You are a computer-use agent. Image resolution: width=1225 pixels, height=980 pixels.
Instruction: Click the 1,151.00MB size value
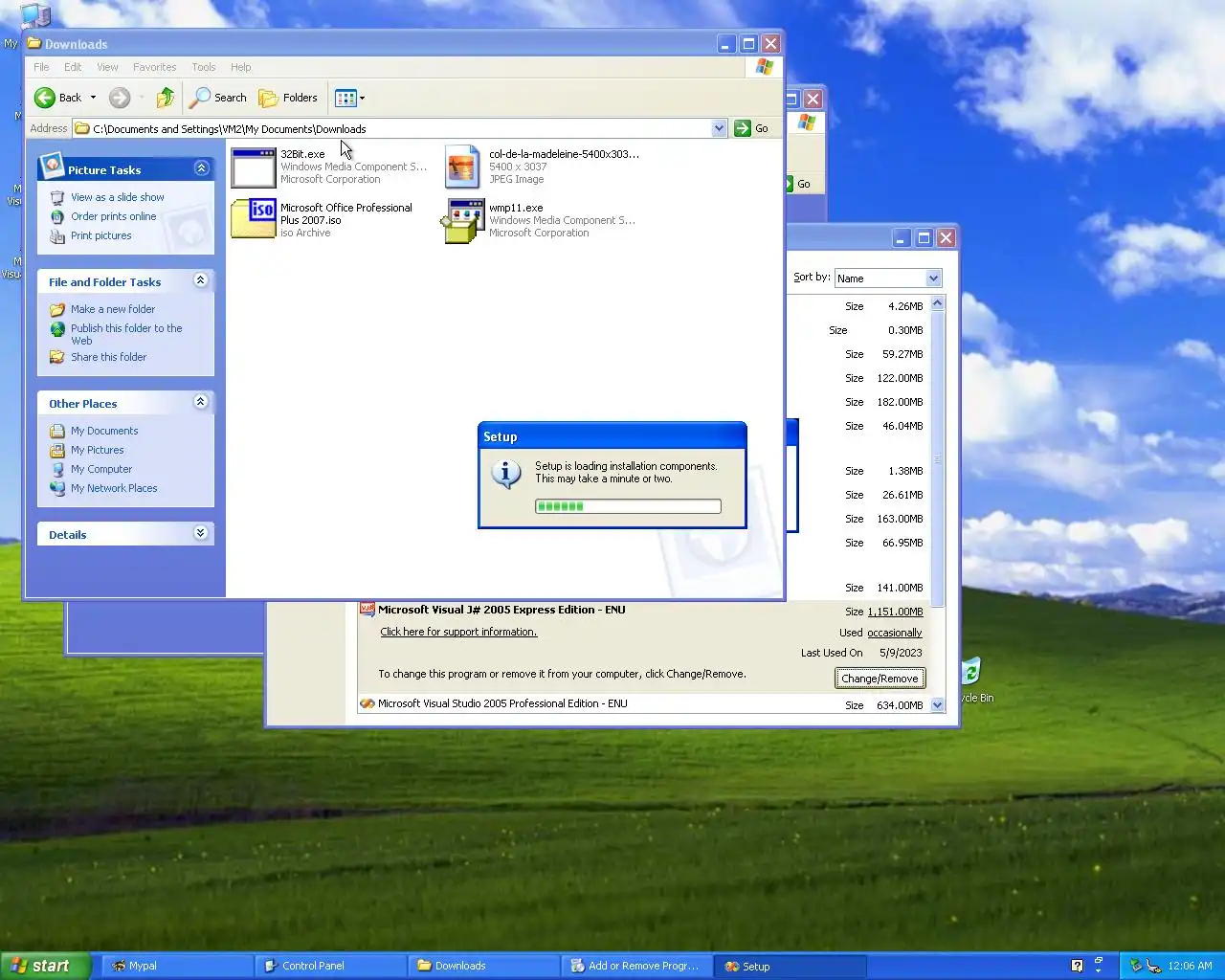895,612
